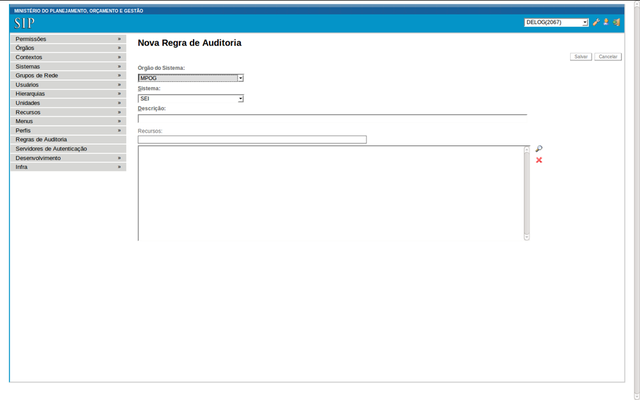Expand the Usuários sidebar menu
640x400 pixels.
[68, 85]
